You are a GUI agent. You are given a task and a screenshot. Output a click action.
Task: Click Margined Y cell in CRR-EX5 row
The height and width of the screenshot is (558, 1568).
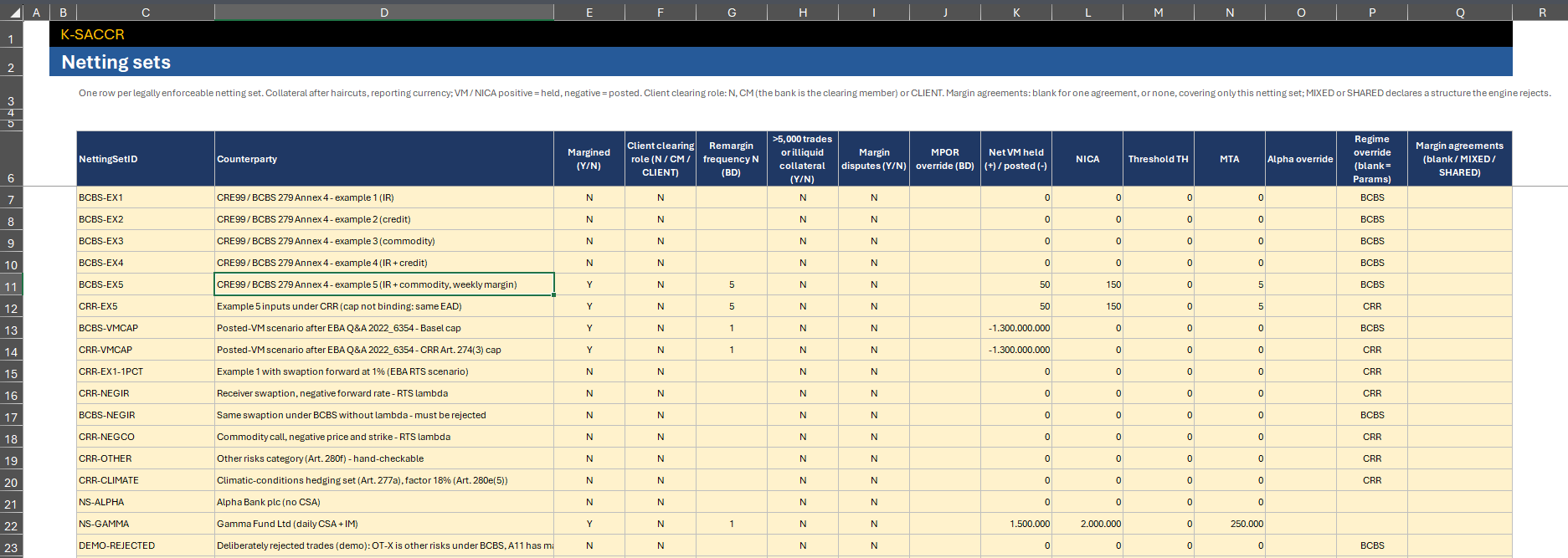[x=589, y=306]
